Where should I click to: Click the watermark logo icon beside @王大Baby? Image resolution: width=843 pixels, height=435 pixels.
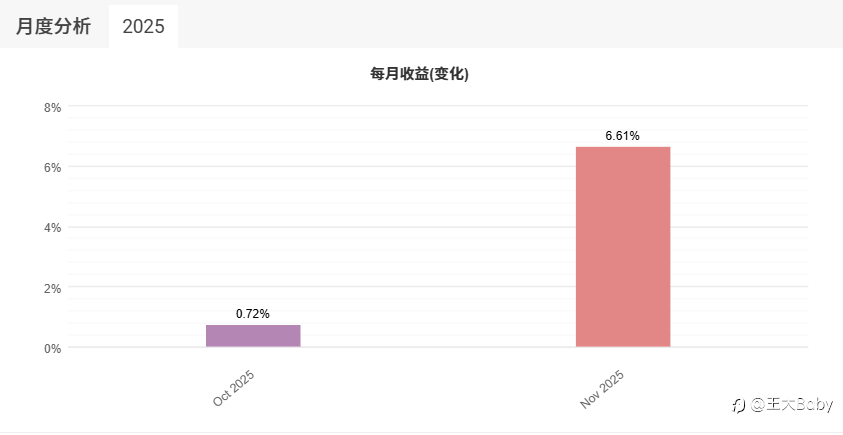(738, 405)
